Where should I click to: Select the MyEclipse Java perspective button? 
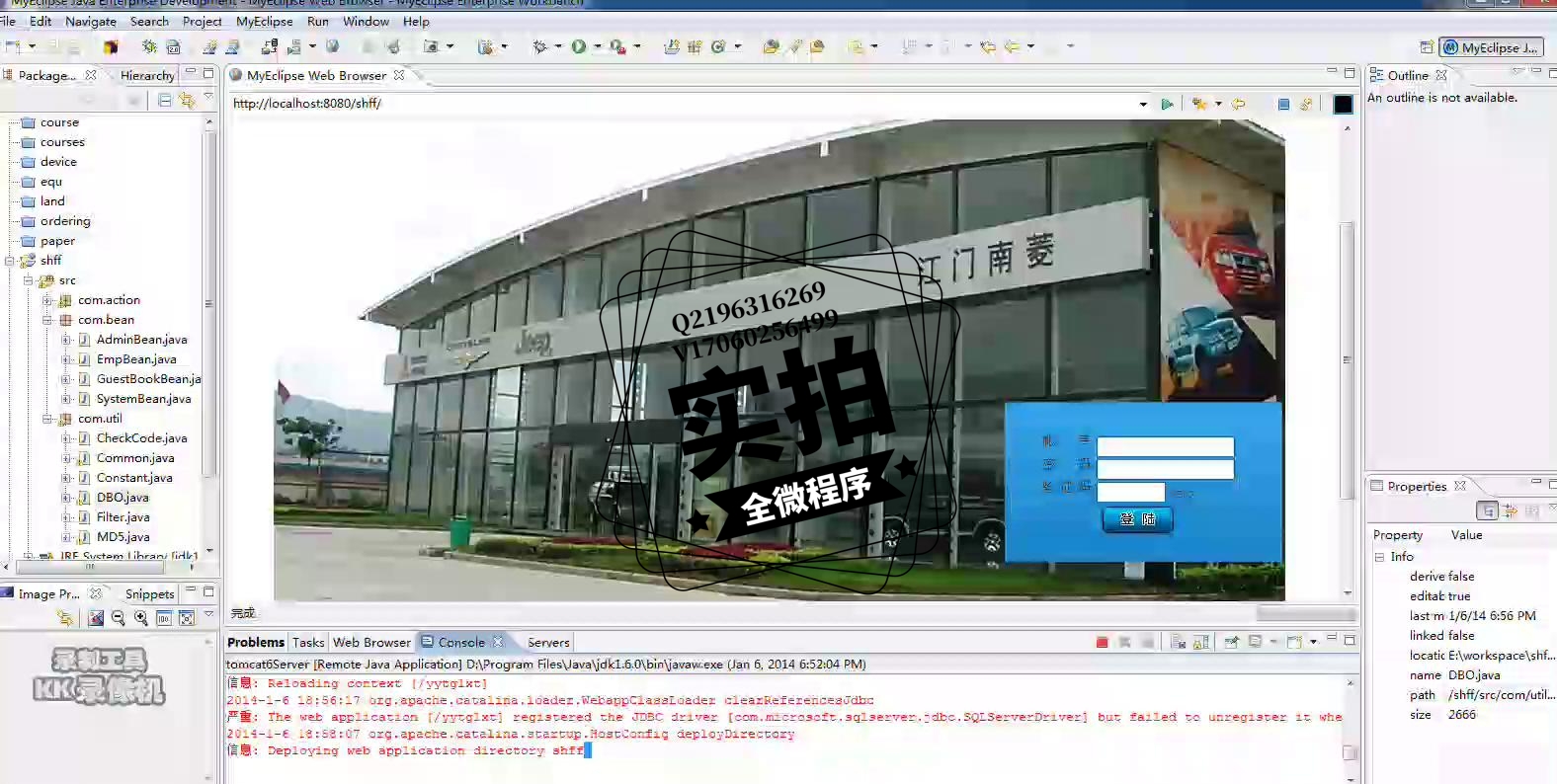tap(1491, 47)
